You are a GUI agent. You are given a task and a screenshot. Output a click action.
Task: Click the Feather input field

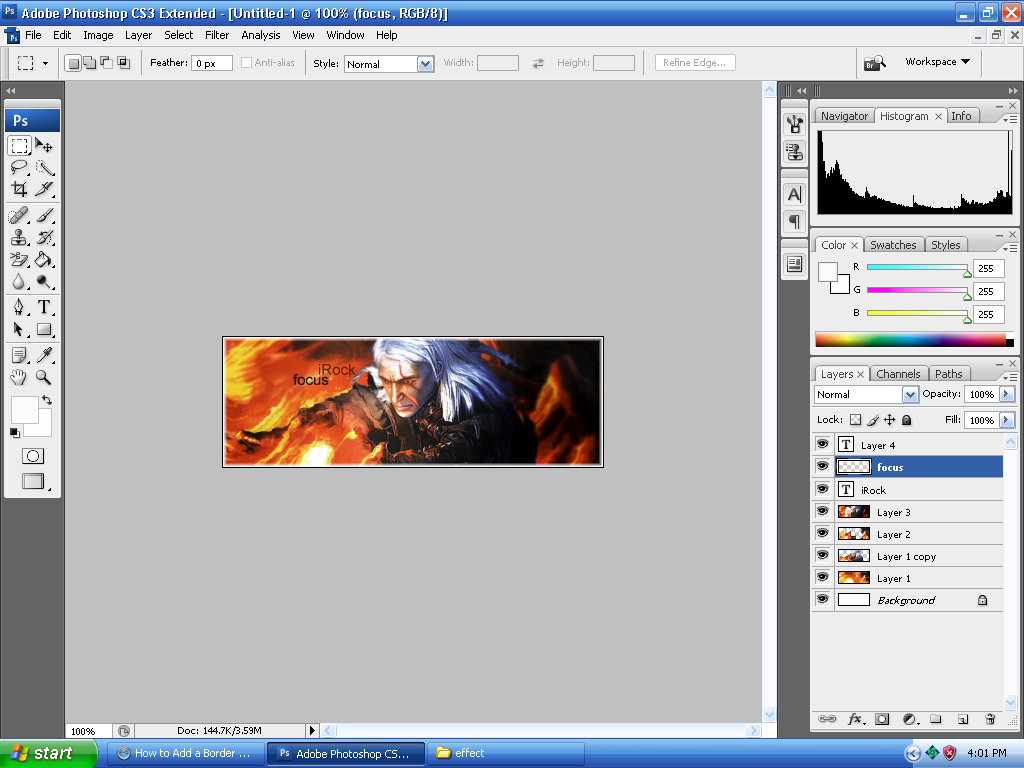212,63
